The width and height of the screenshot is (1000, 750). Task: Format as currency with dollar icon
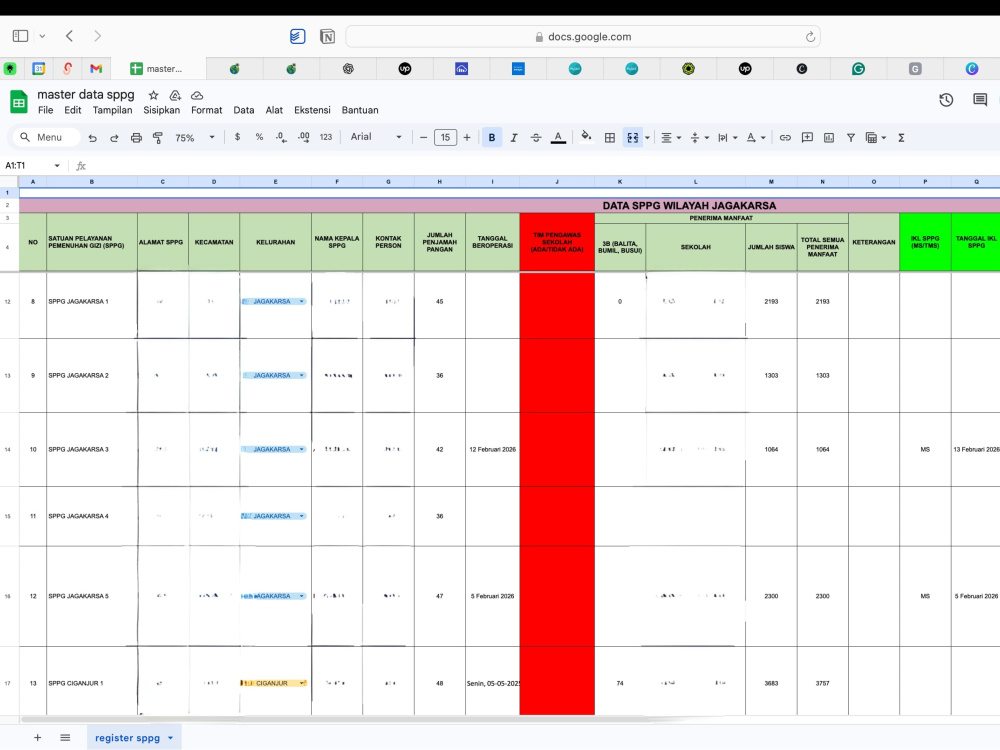click(x=237, y=137)
